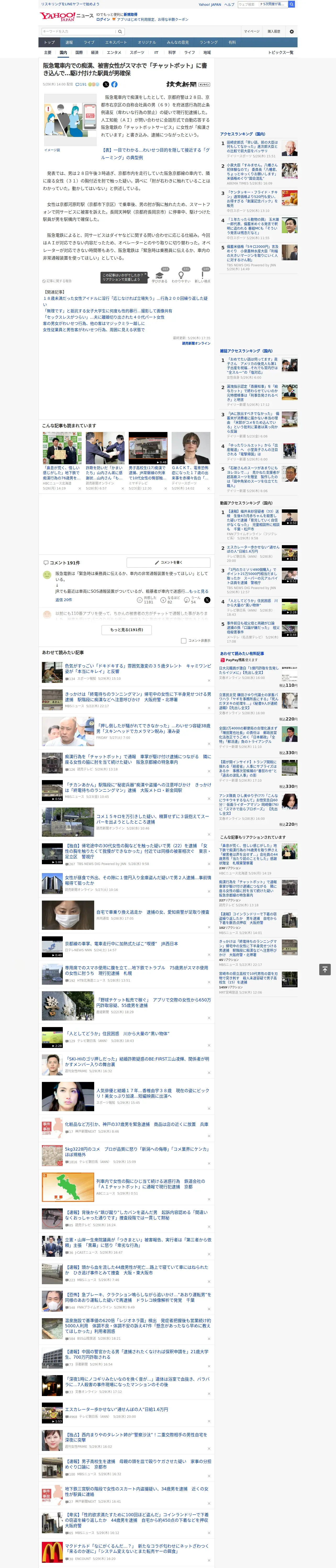Switch to the ライブ tab
Image resolution: width=336 pixels, height=1568 pixels.
[x=89, y=43]
